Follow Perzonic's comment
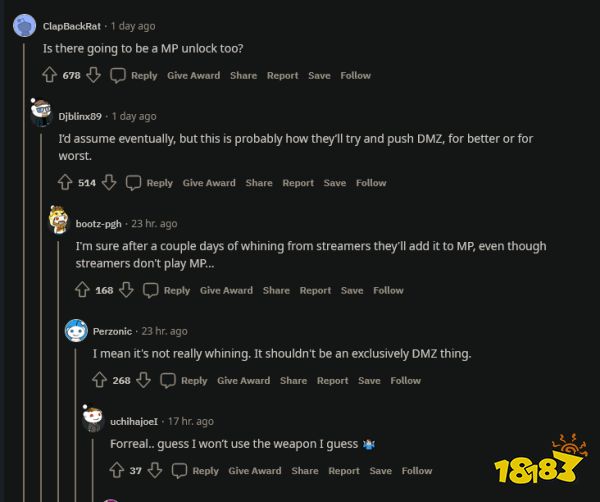Viewport: 600px width, 502px height. coord(405,380)
